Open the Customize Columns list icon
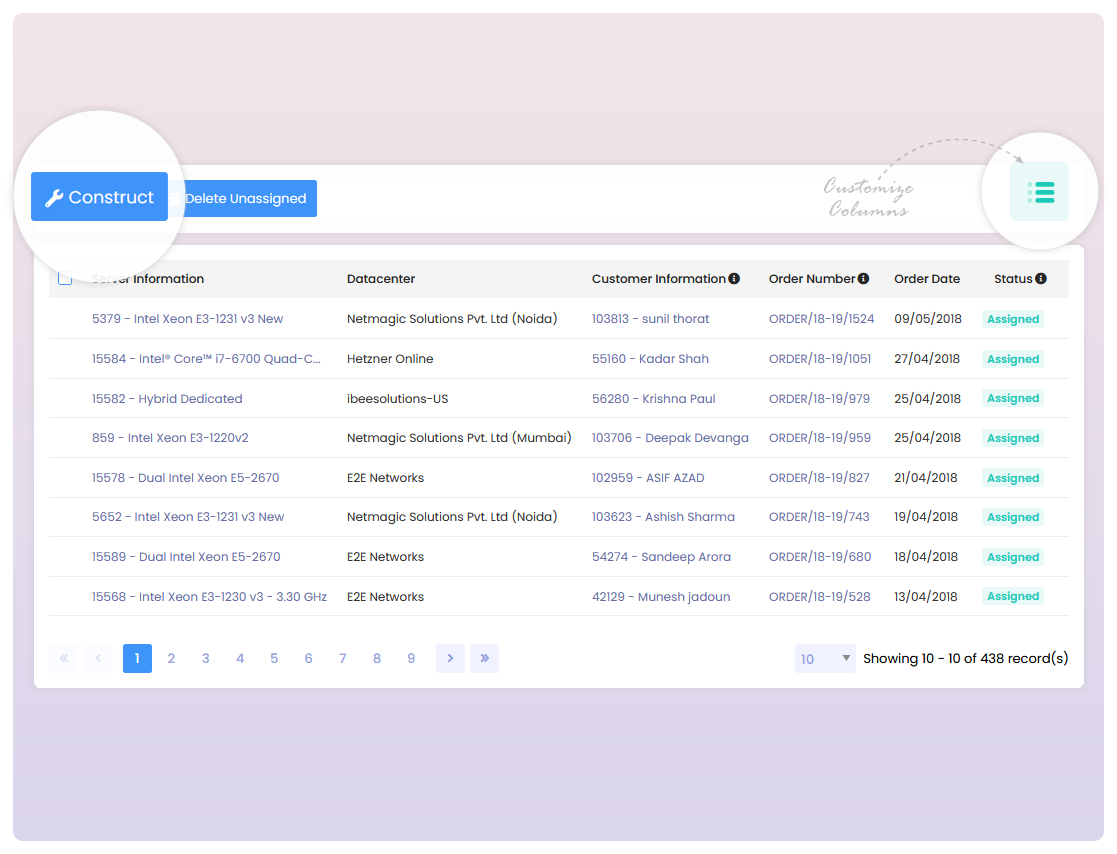Viewport: 1117px width, 854px height. point(1040,191)
